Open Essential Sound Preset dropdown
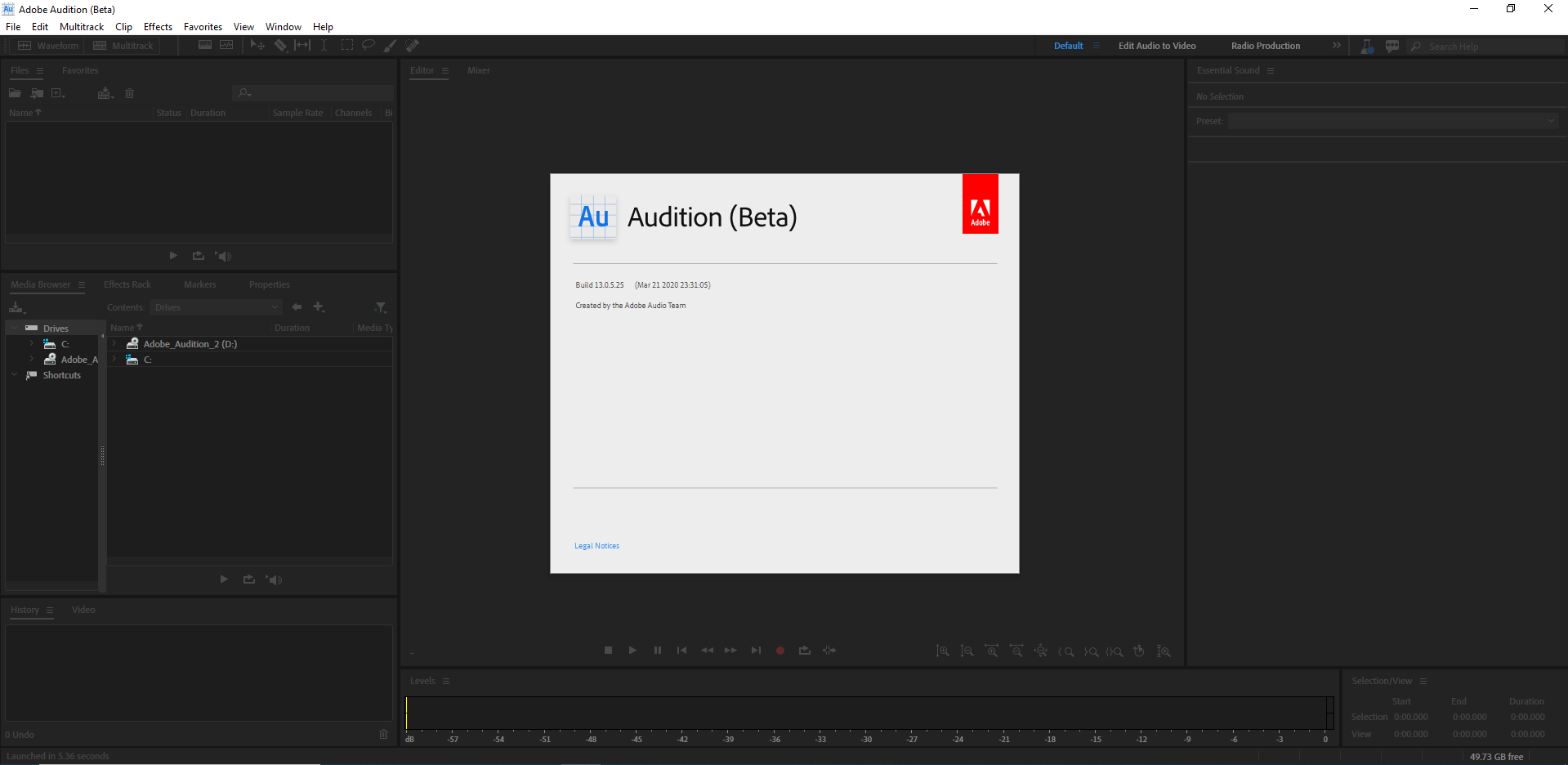Screen dimensions: 1568x765 [1393, 121]
